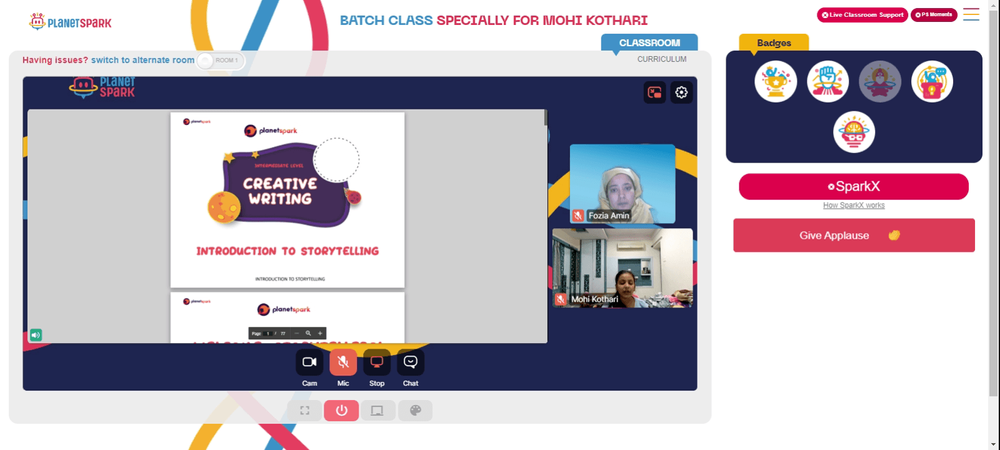Click the SparkX button
Image resolution: width=1000 pixels, height=450 pixels.
[x=853, y=187]
